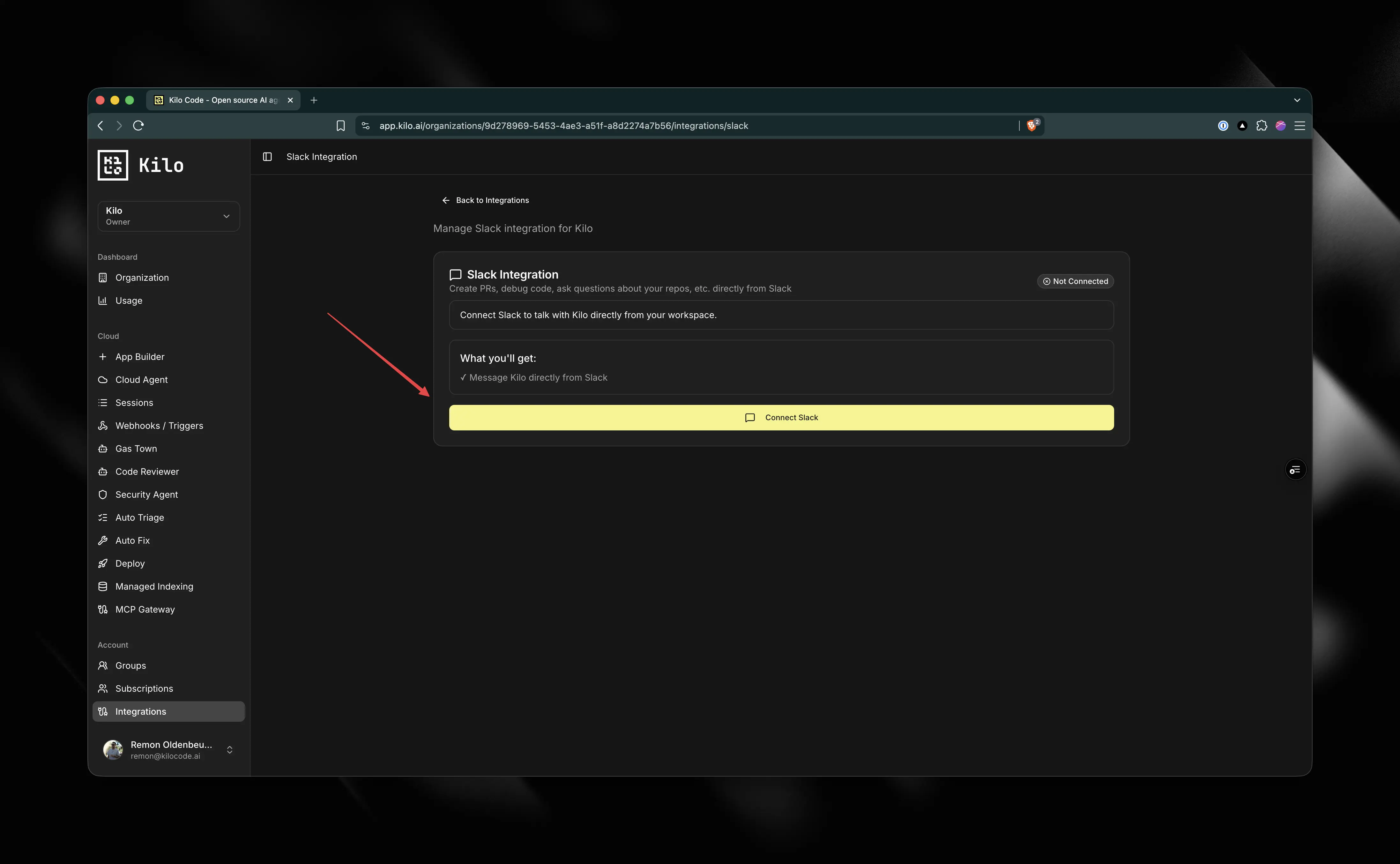
Task: Click the black triangle extension icon
Action: click(1242, 126)
